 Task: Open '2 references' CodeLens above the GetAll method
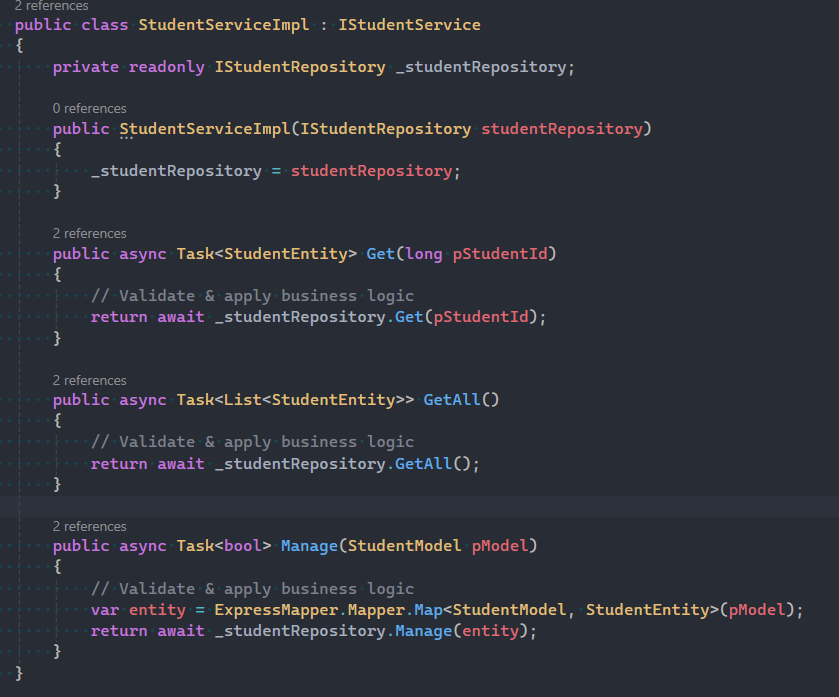(89, 380)
